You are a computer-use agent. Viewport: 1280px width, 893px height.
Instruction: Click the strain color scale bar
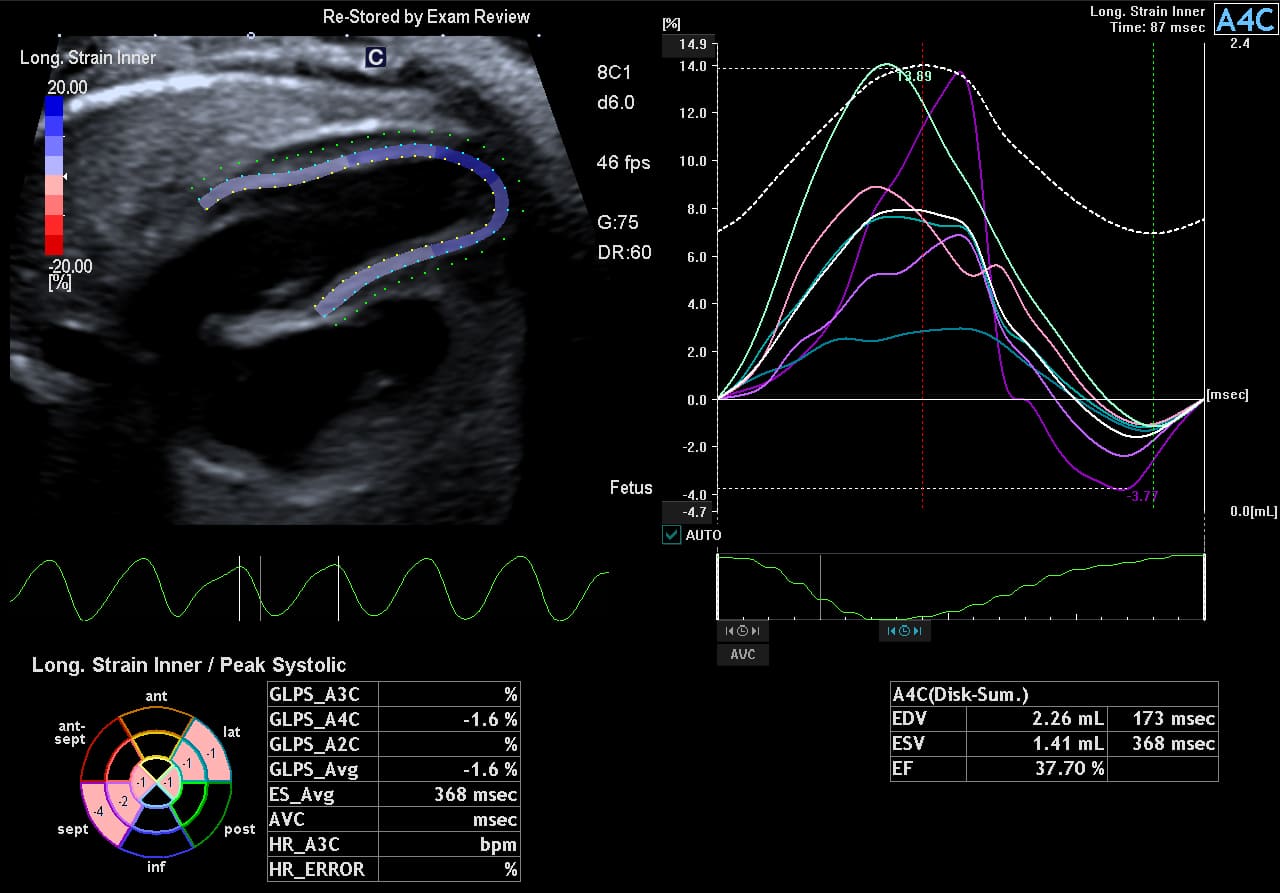point(54,175)
